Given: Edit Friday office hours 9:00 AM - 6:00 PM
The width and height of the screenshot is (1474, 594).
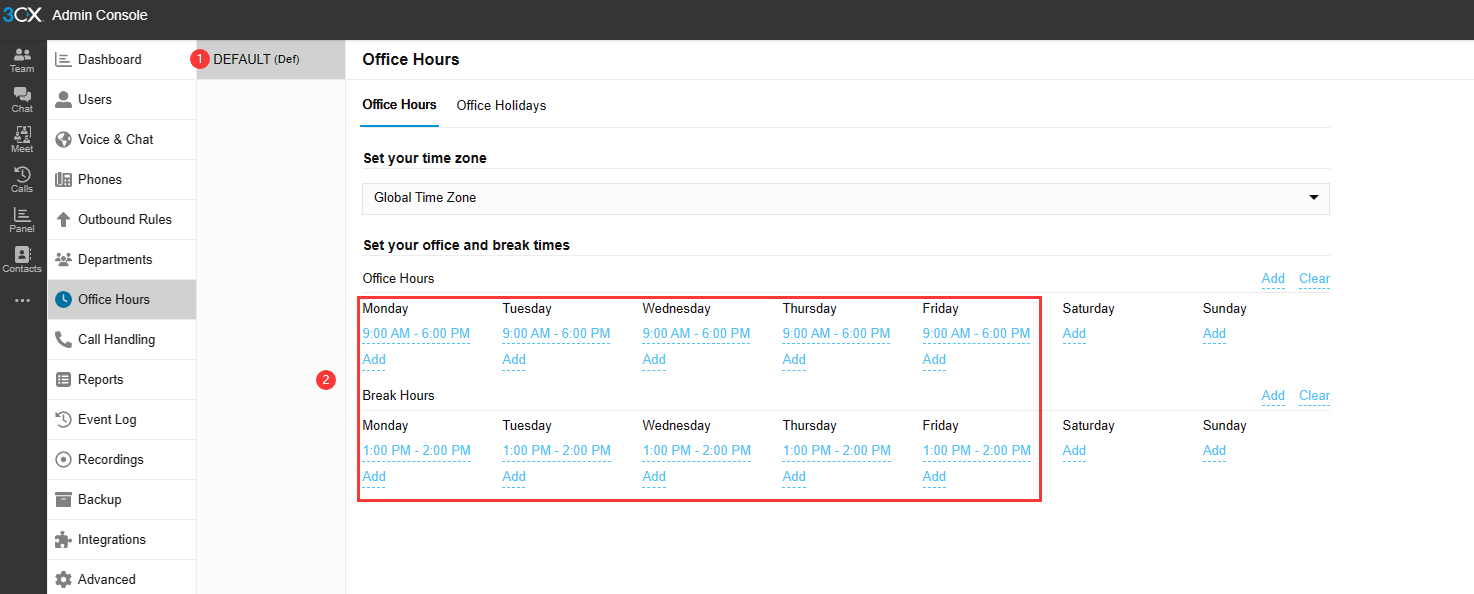Looking at the screenshot, I should [976, 334].
